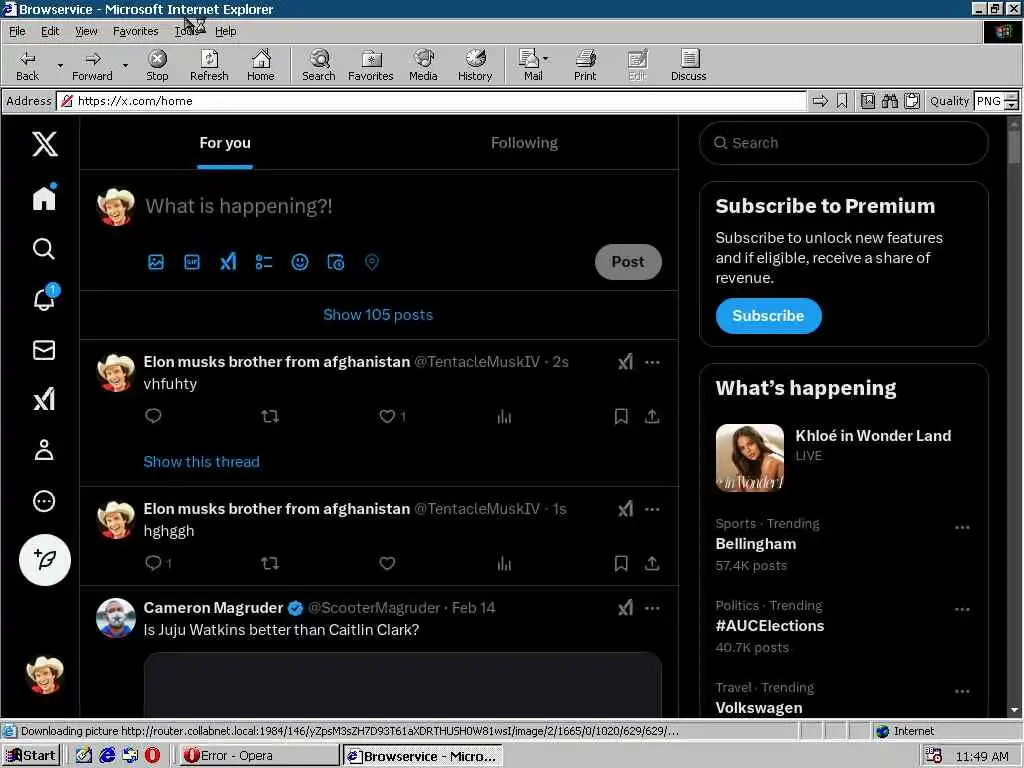Click Show 105 posts link
The image size is (1024, 768).
(x=378, y=315)
